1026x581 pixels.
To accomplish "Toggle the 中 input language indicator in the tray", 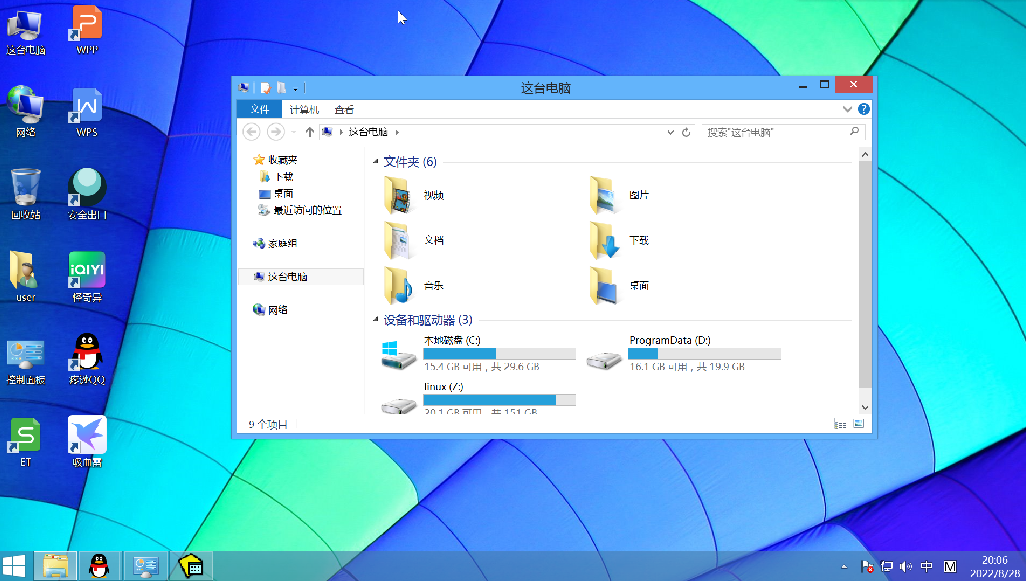I will [927, 566].
